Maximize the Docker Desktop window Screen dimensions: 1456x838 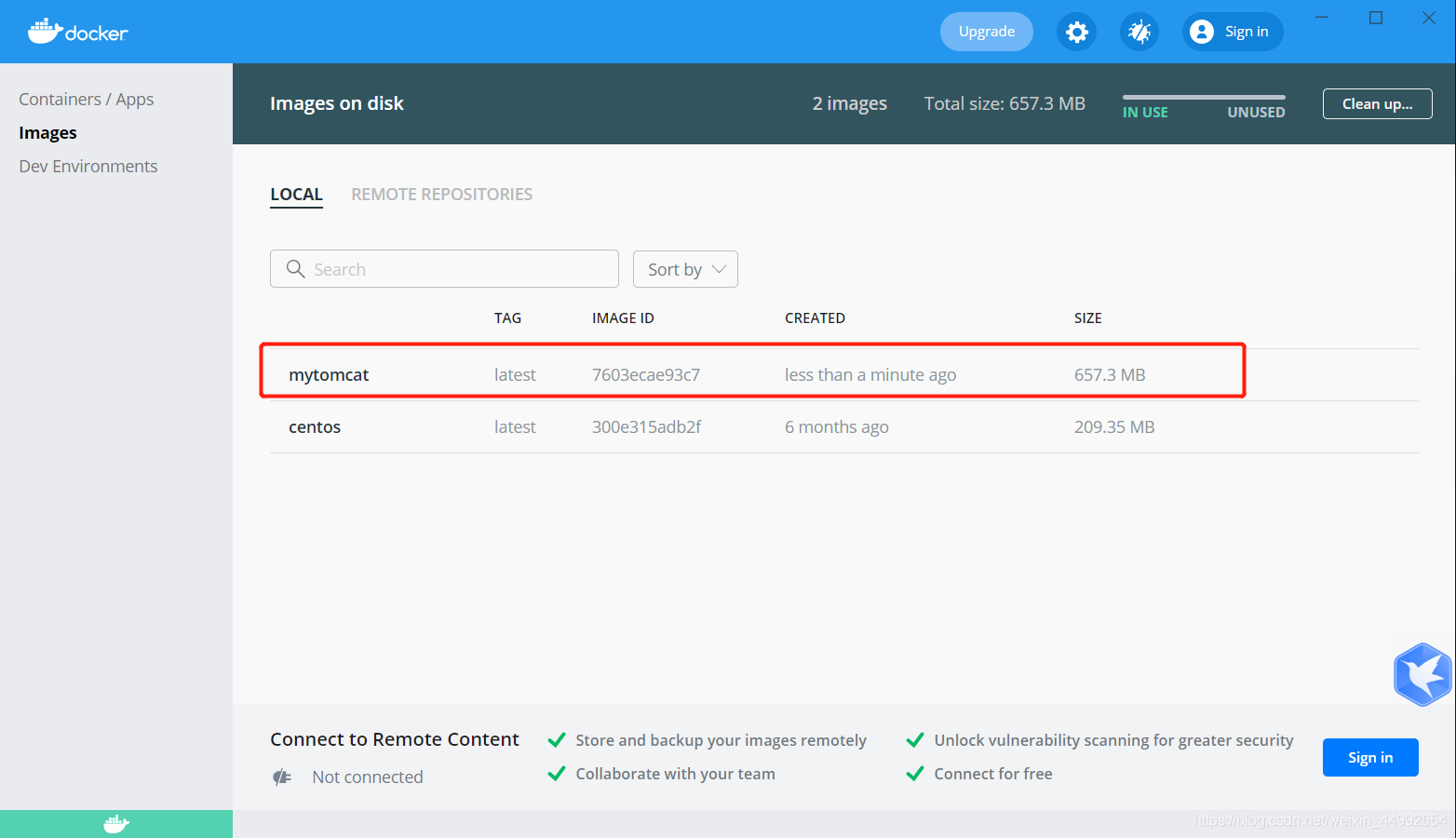(x=1376, y=18)
